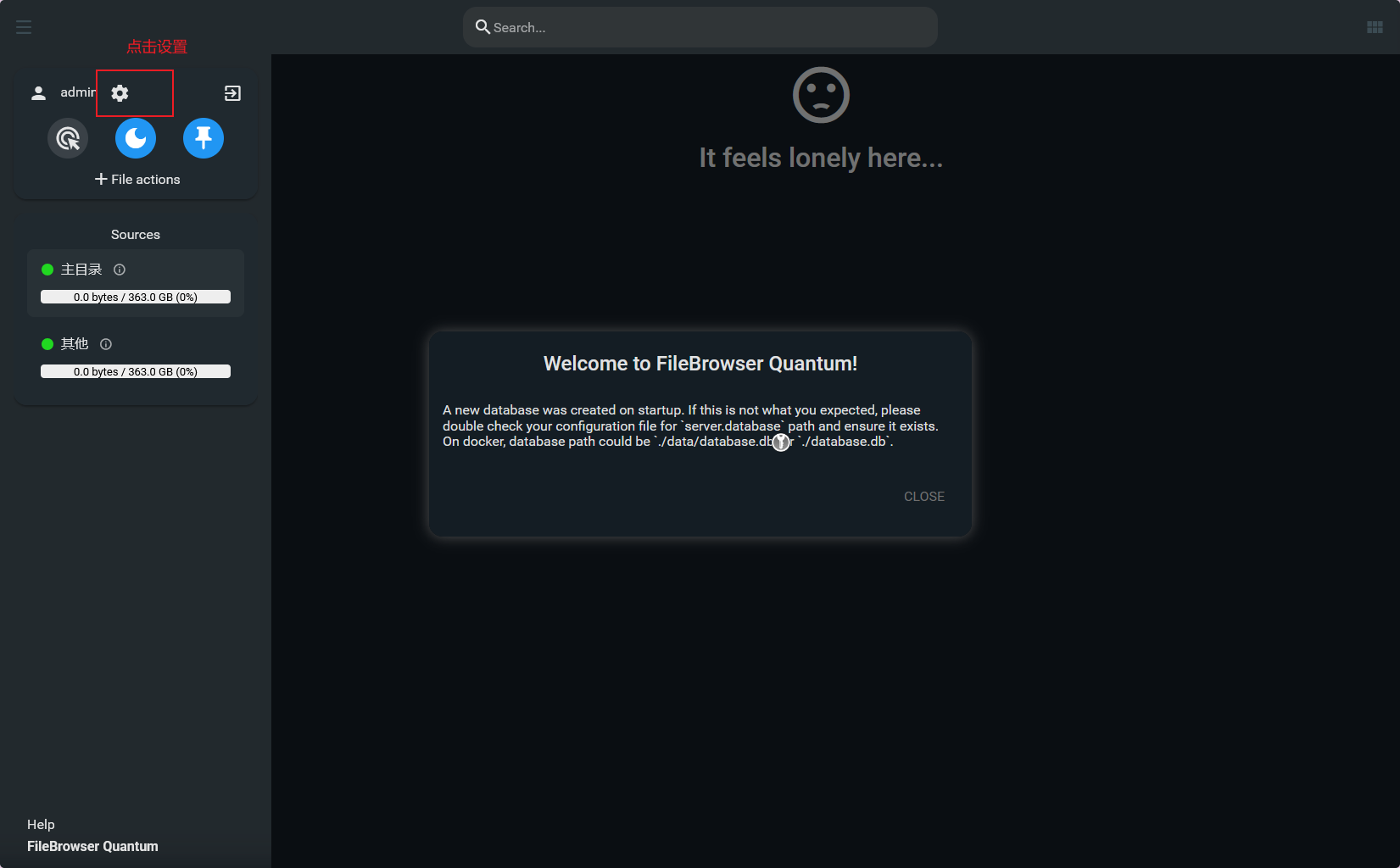
Task: Open the hamburger menu at top left
Action: (24, 27)
